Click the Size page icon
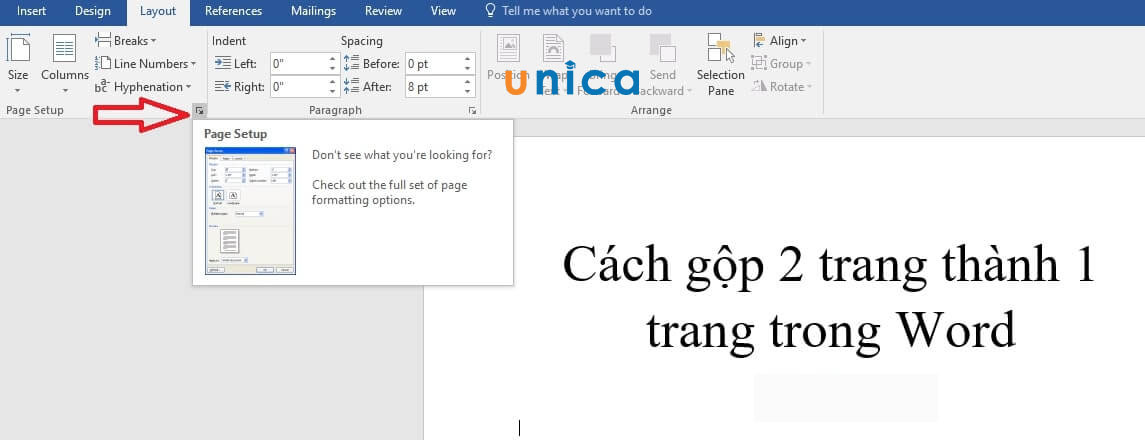The width and height of the screenshot is (1145, 440). (18, 47)
